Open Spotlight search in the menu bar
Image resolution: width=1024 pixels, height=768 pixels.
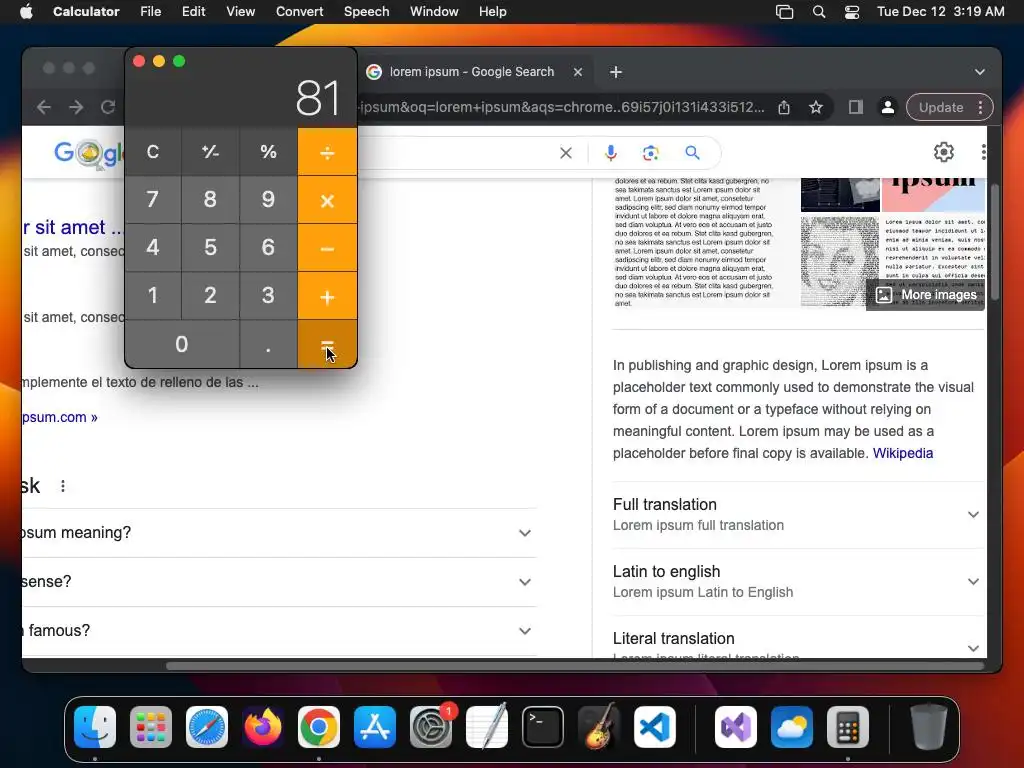(x=819, y=12)
